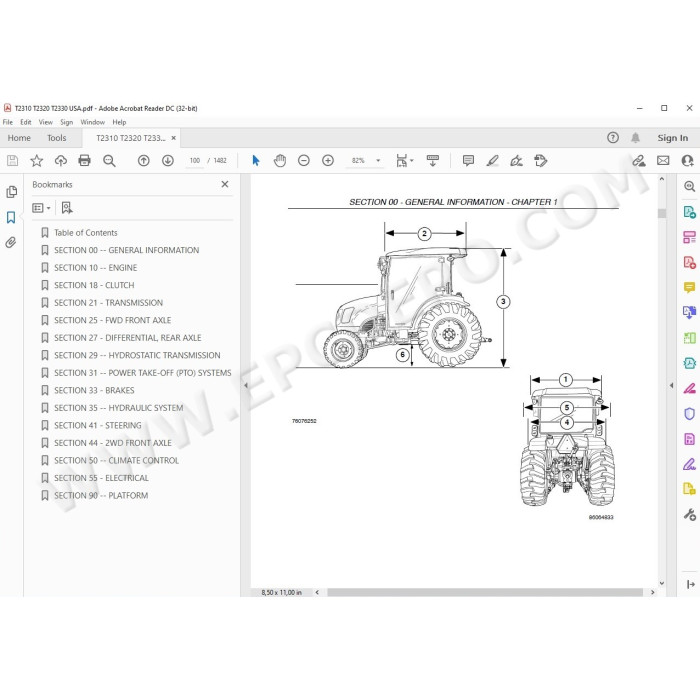Open SECTION 18 - CLUTCH bookmark
Viewport: 700px width, 700px height.
(94, 285)
